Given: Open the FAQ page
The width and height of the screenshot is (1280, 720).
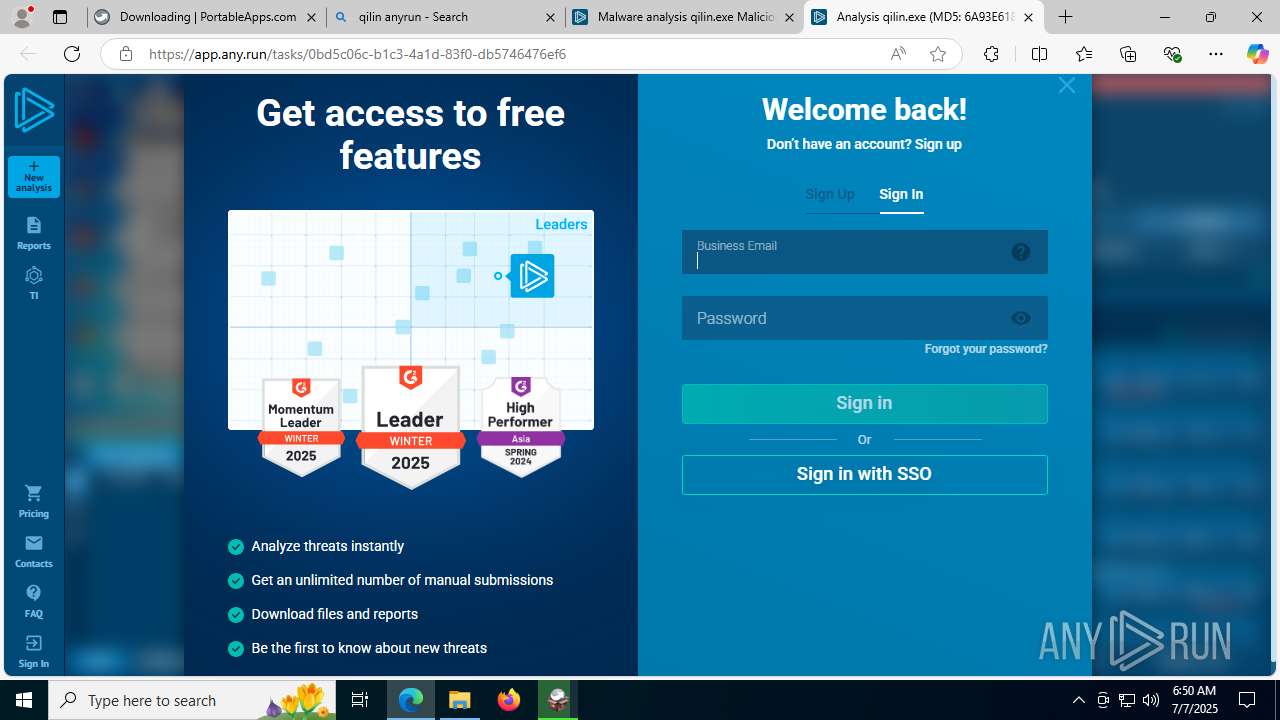Looking at the screenshot, I should 34,602.
